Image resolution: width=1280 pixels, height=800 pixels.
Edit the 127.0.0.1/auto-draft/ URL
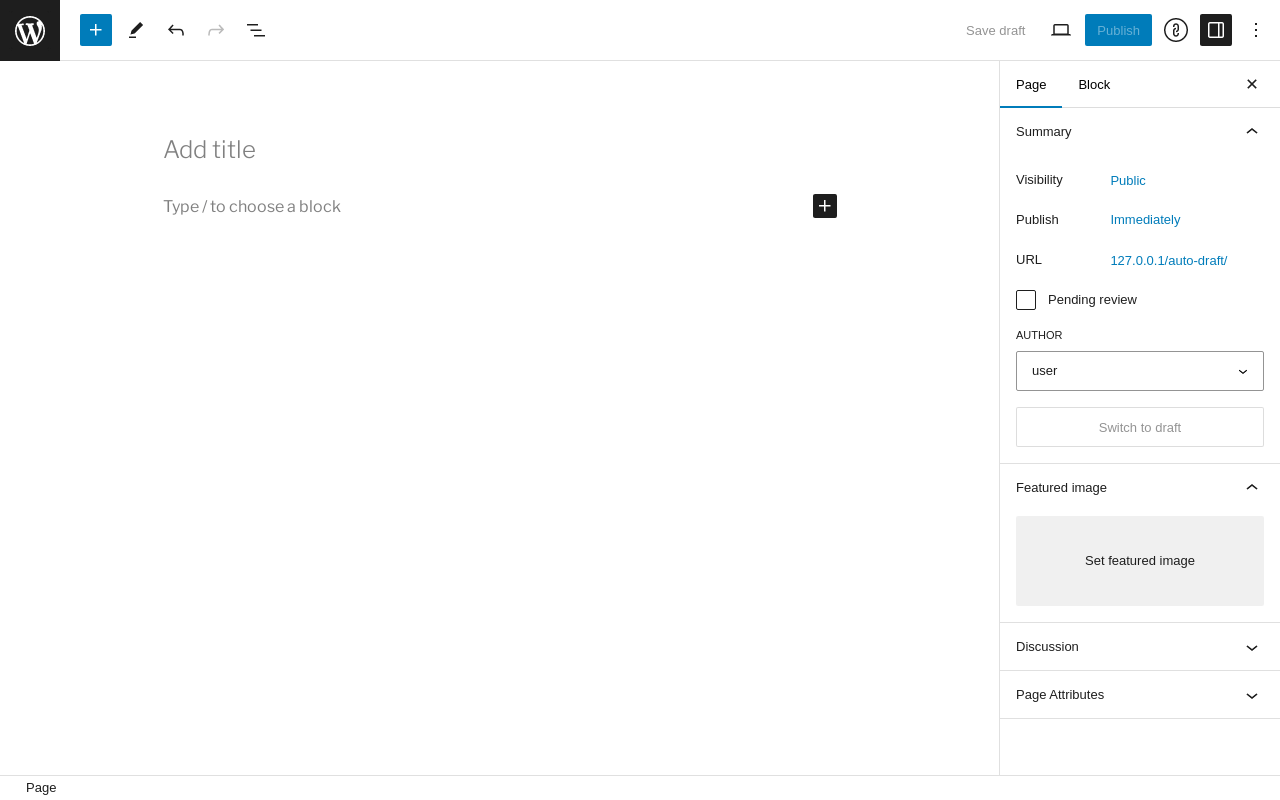click(1169, 261)
